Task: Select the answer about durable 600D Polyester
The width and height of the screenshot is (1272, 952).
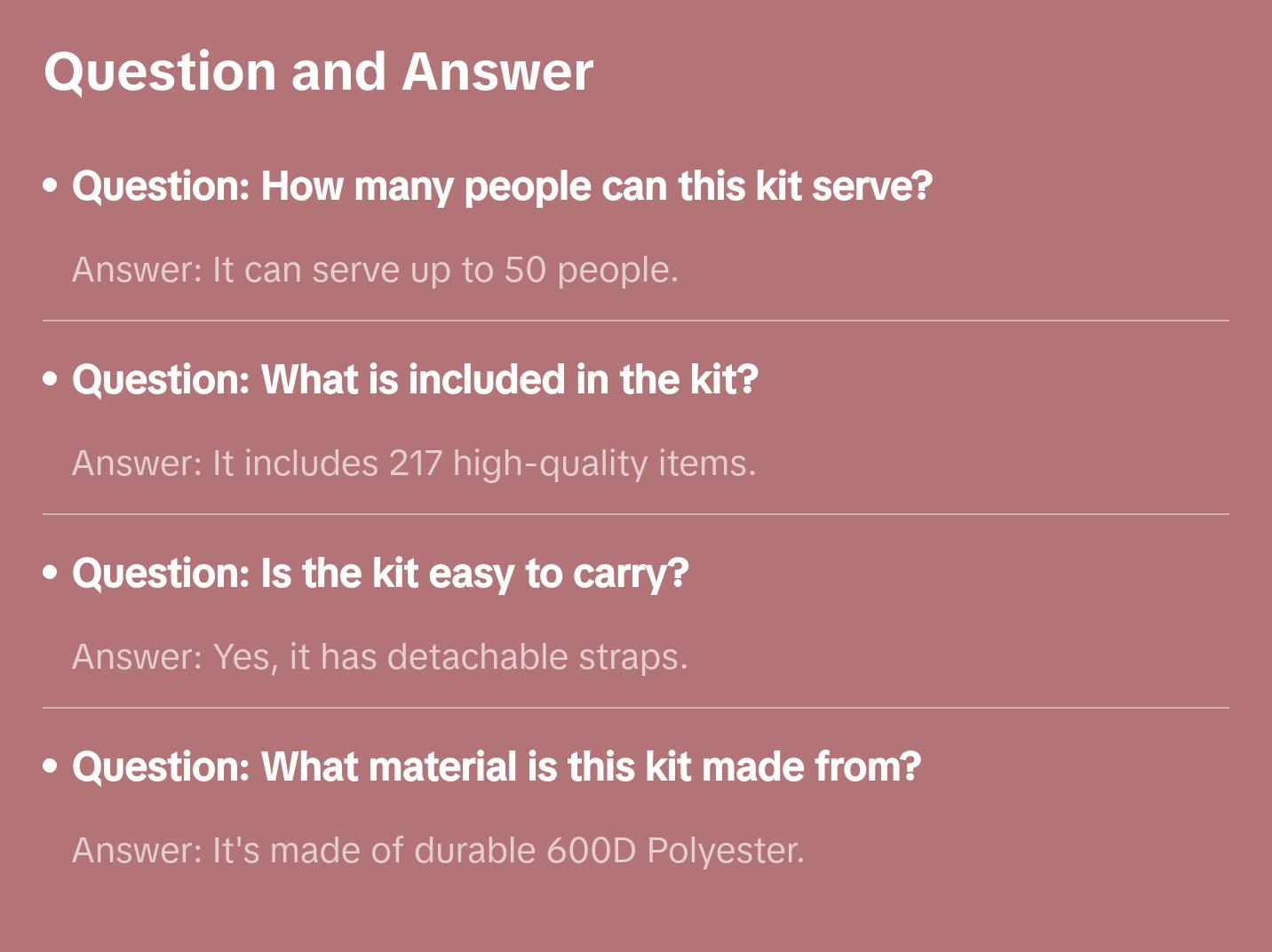Action: pyautogui.click(x=438, y=851)
